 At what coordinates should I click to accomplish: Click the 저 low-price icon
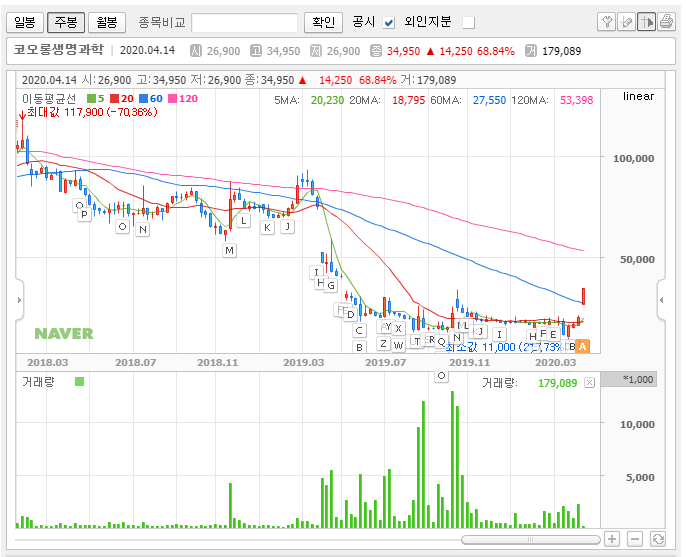tap(315, 51)
